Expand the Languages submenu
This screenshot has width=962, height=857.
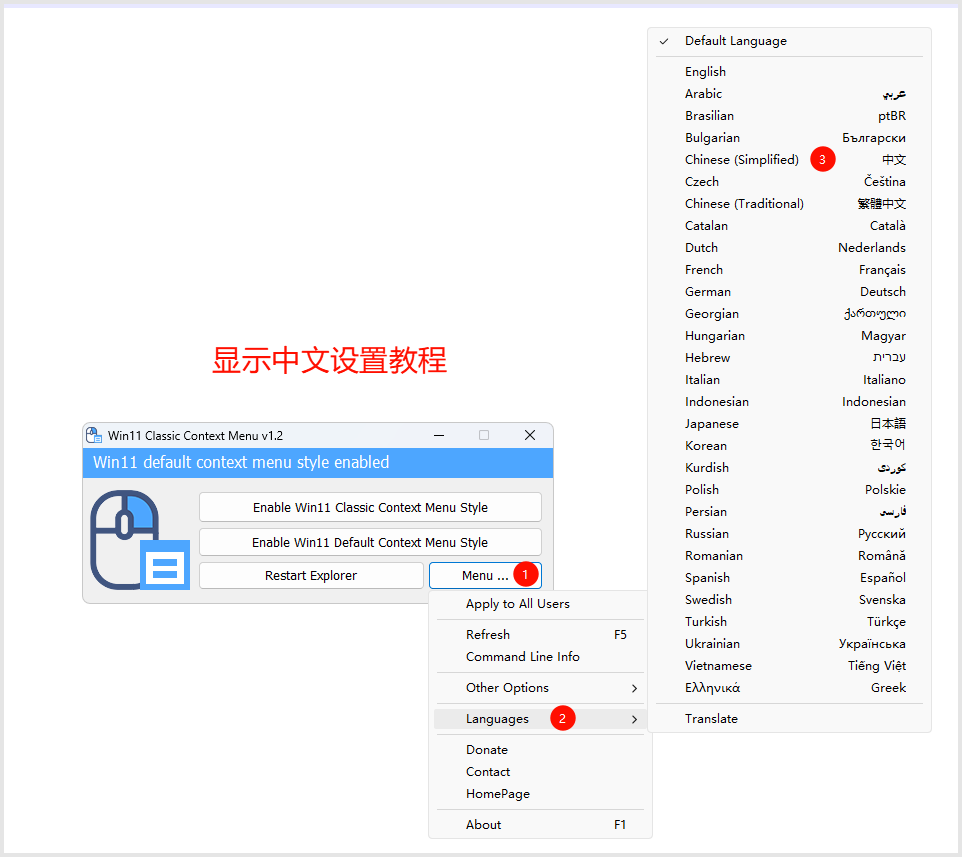[x=497, y=719]
